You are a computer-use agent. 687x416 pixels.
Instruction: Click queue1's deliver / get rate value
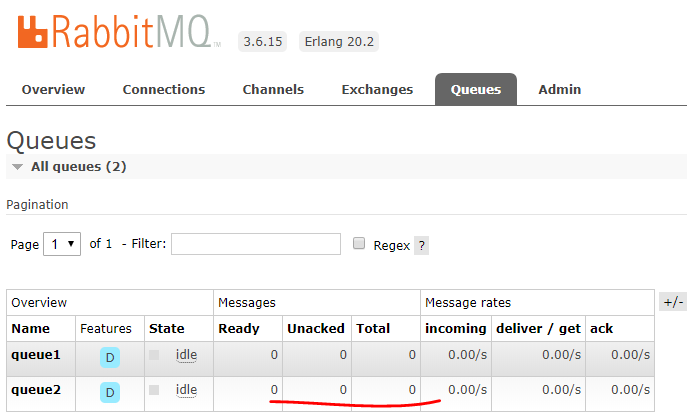(562, 355)
